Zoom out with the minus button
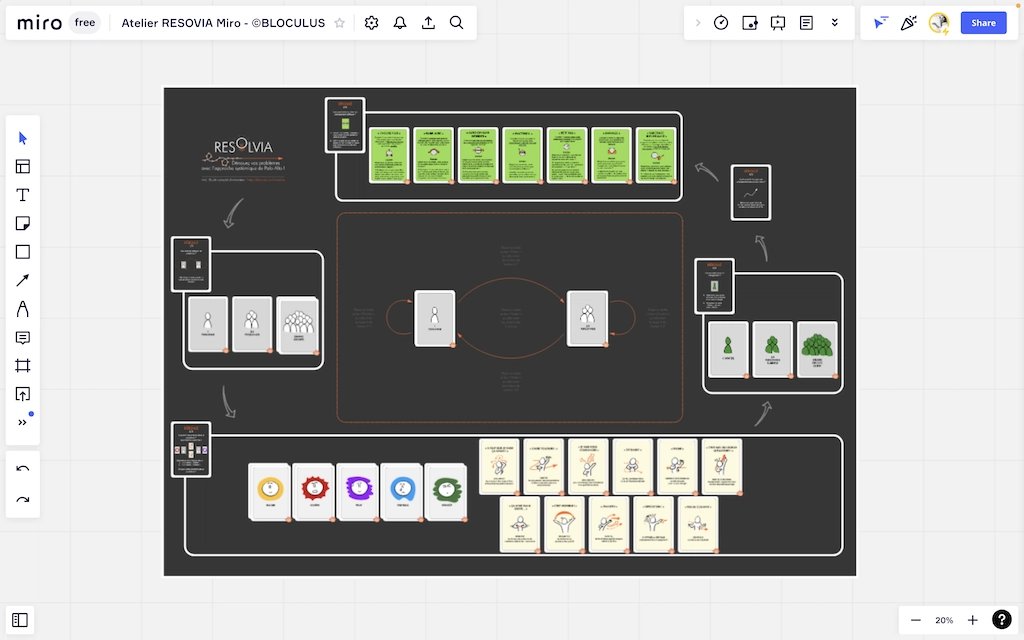The width and height of the screenshot is (1024, 640). coord(916,620)
